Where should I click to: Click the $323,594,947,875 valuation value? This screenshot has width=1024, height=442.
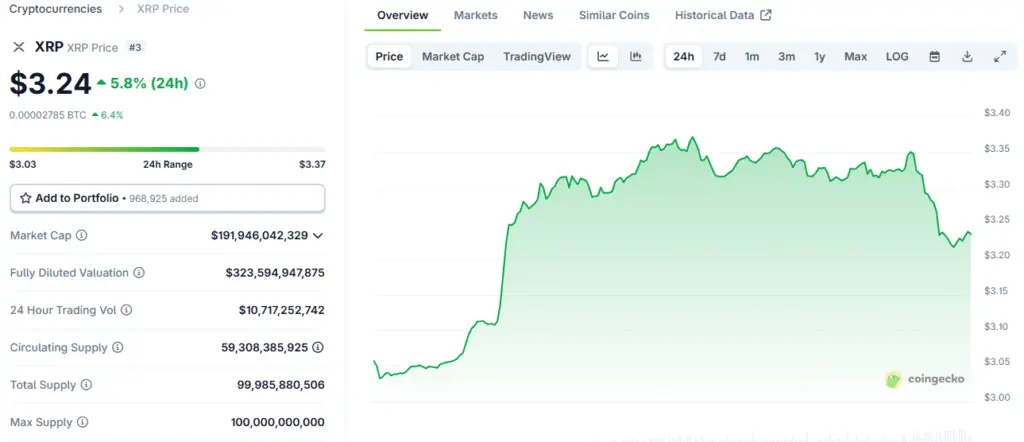click(275, 273)
